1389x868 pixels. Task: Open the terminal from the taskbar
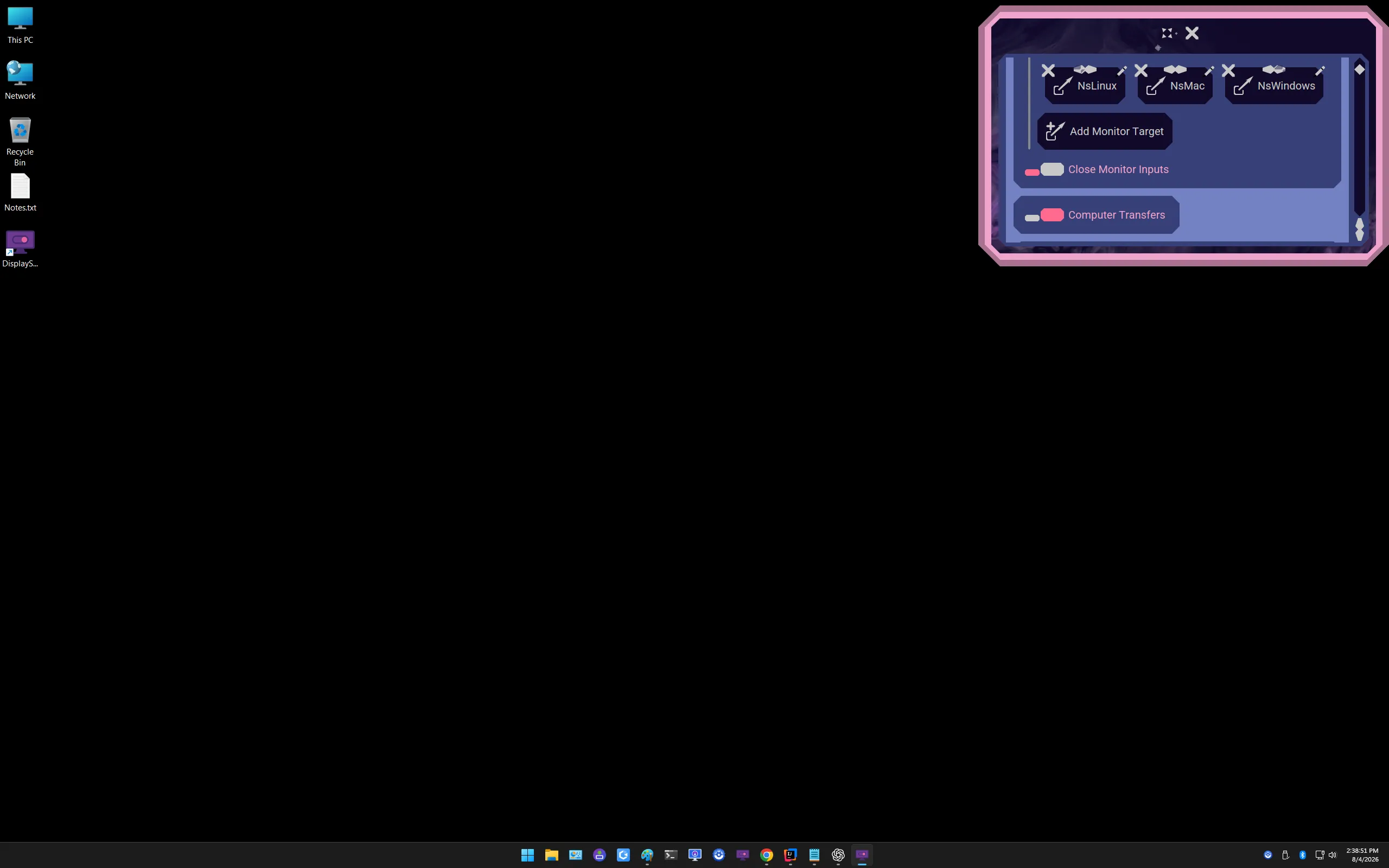coord(671,855)
